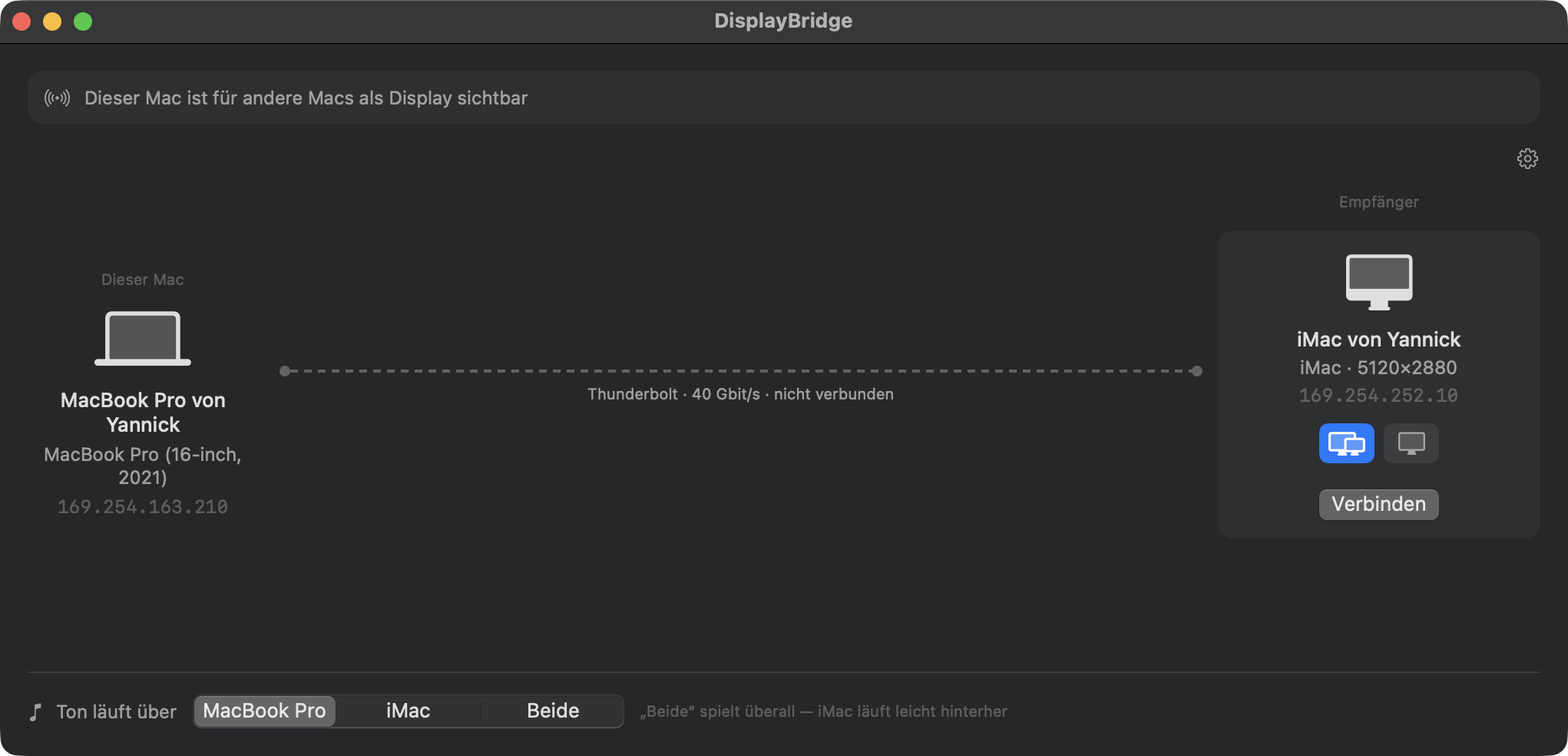Click 'MacBook Pro von Yannick' name
Image resolution: width=1568 pixels, height=756 pixels.
click(143, 413)
